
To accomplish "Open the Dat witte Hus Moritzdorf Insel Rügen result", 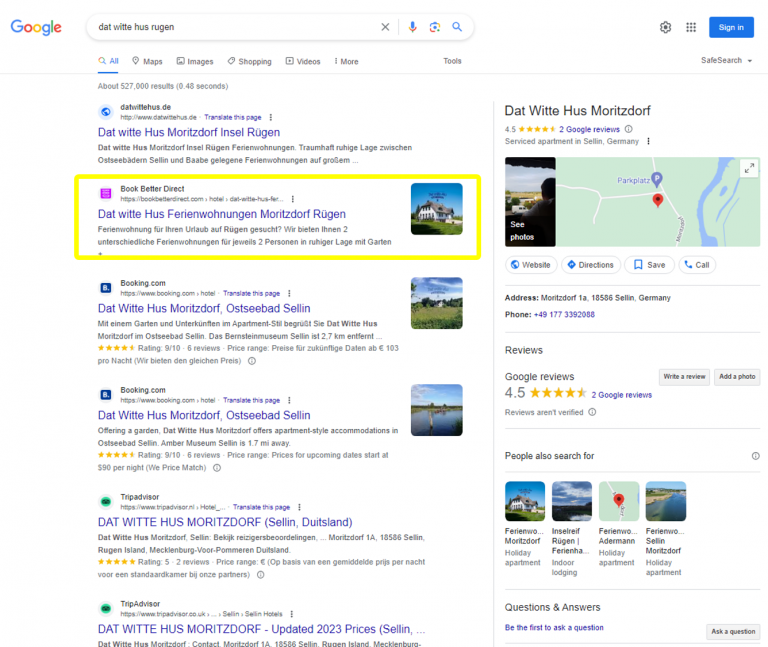I will point(189,132).
